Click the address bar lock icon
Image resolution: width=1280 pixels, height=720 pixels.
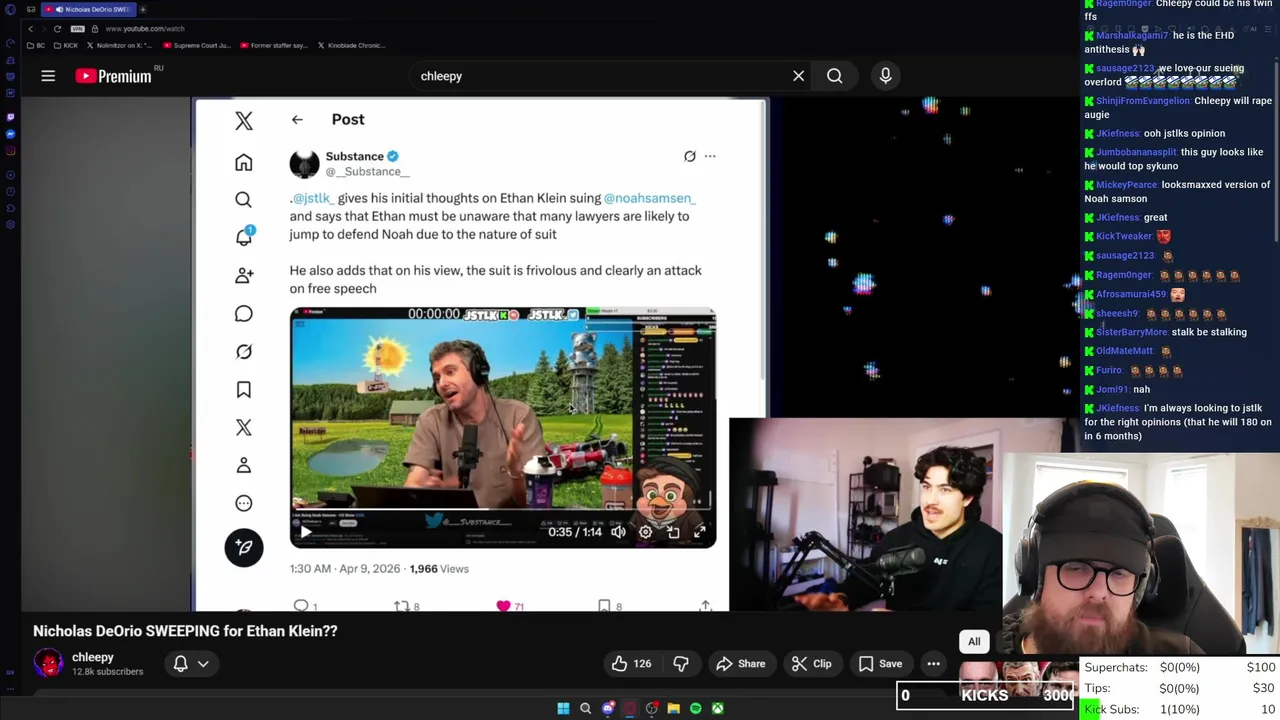94,29
